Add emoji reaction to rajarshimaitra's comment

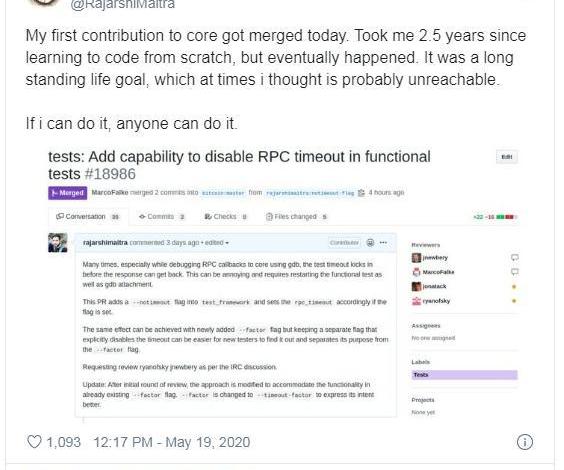click(370, 243)
